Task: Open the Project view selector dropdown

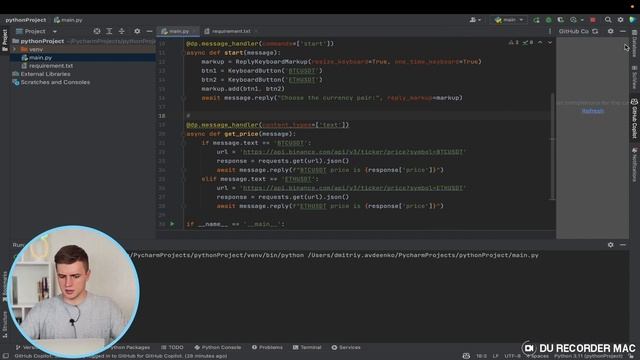Action: point(36,31)
